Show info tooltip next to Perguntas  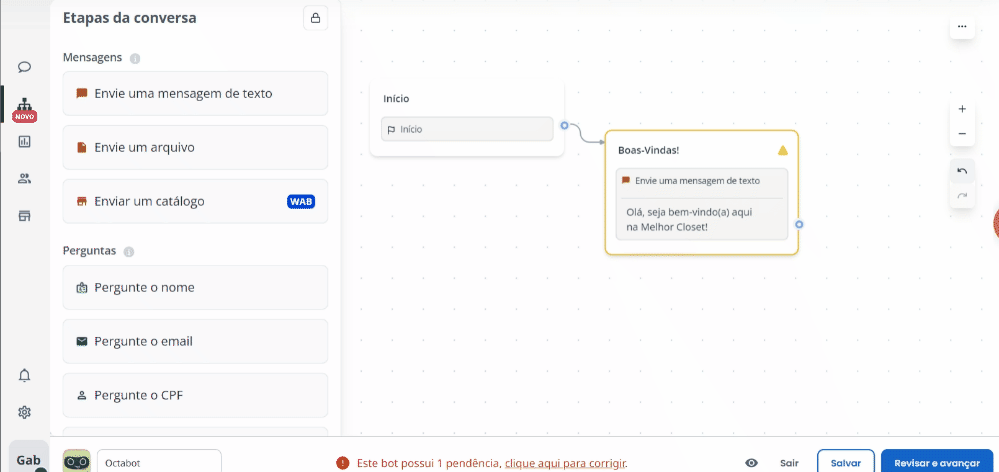click(x=129, y=252)
